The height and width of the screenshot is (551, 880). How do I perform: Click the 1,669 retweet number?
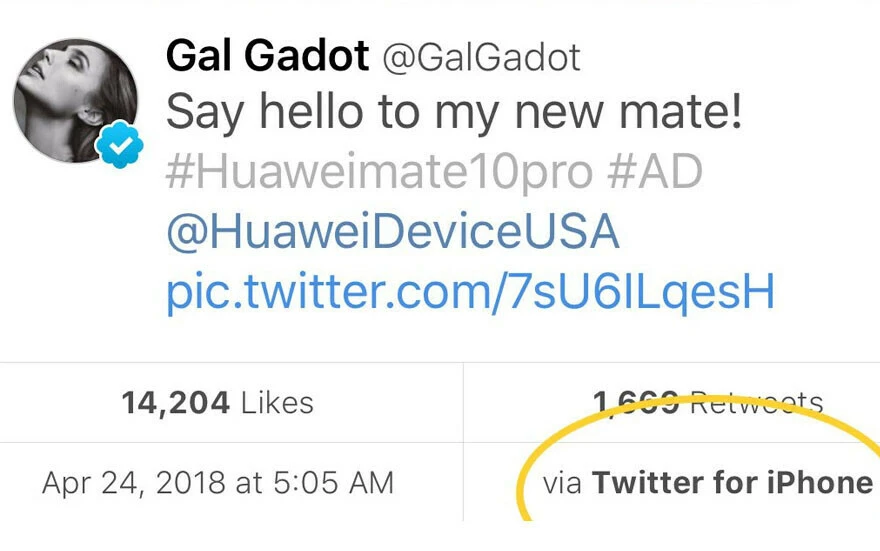click(635, 403)
